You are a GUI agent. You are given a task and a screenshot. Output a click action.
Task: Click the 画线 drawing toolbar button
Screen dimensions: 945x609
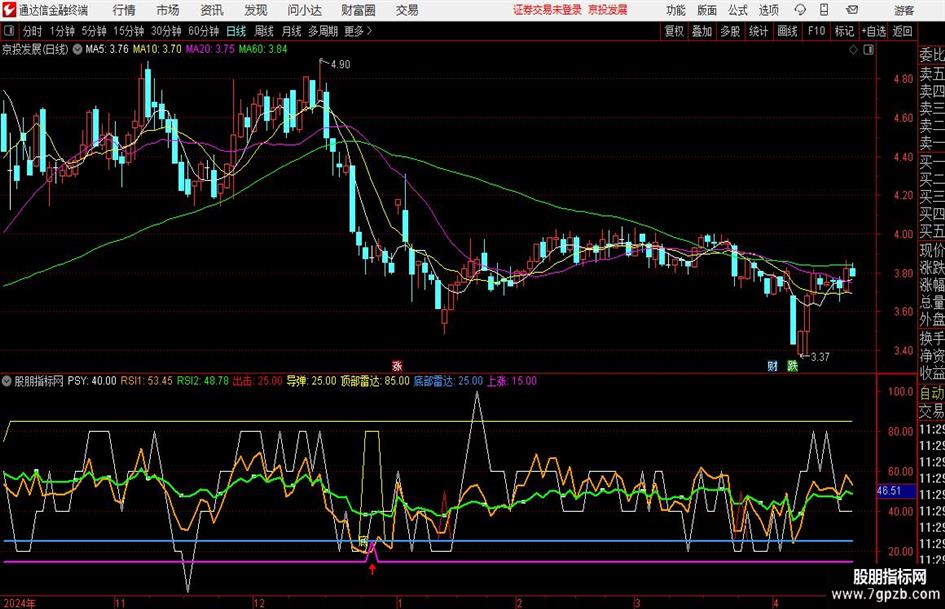[787, 31]
